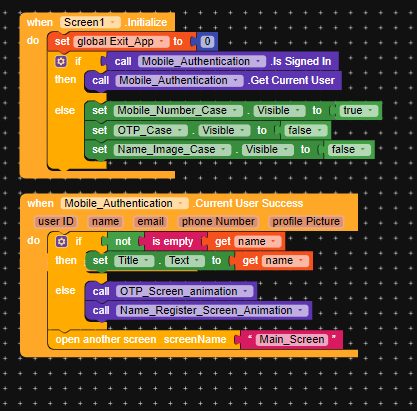
Task: Open the OTP_Screen_animation procedure dropdown
Action: click(184, 291)
